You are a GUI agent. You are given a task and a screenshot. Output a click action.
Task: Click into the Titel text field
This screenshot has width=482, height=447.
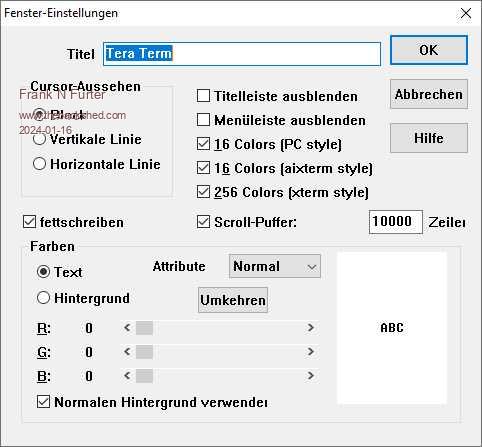242,54
